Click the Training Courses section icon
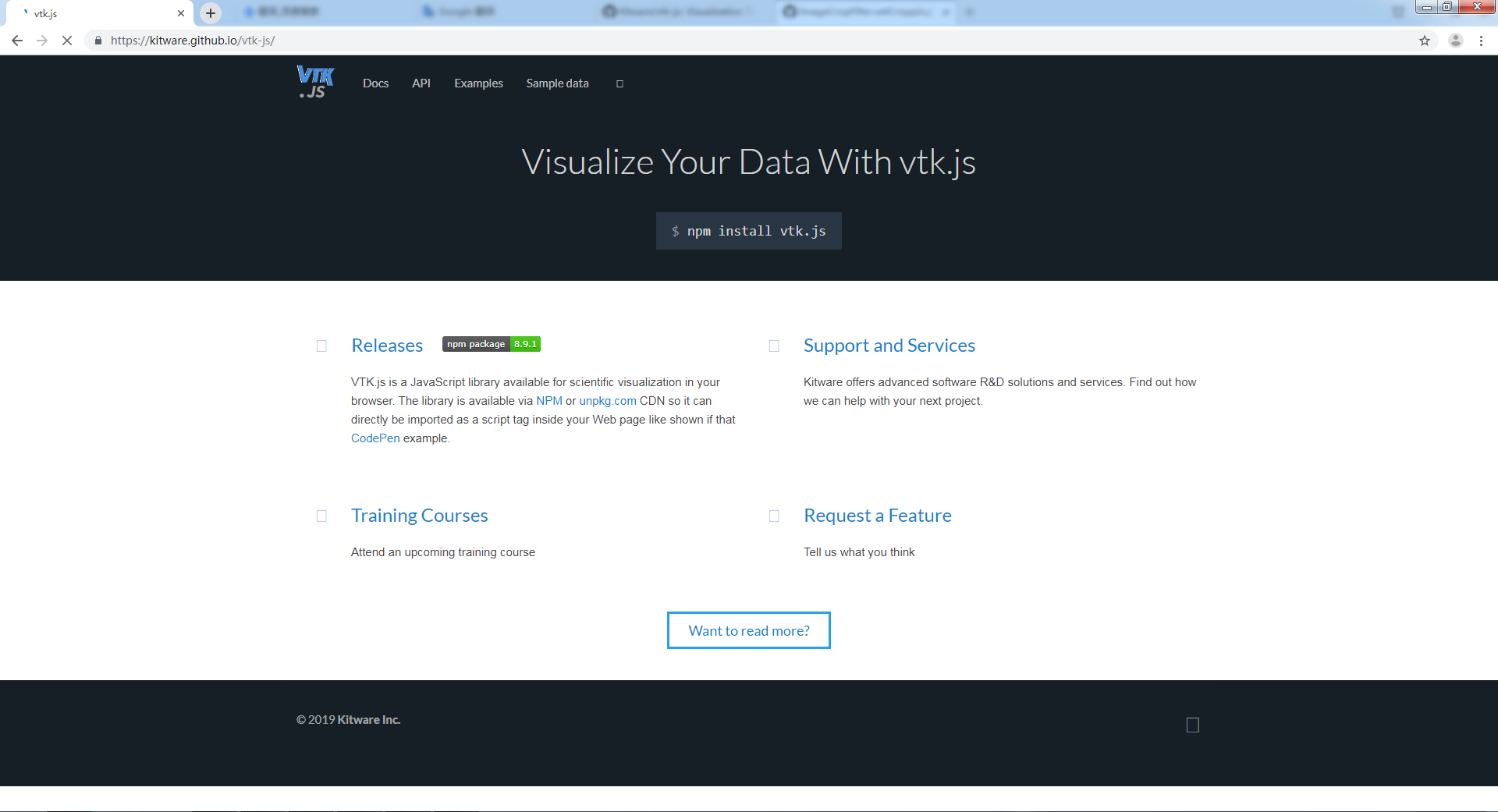Screen dimensions: 1498x812 (x=321, y=516)
